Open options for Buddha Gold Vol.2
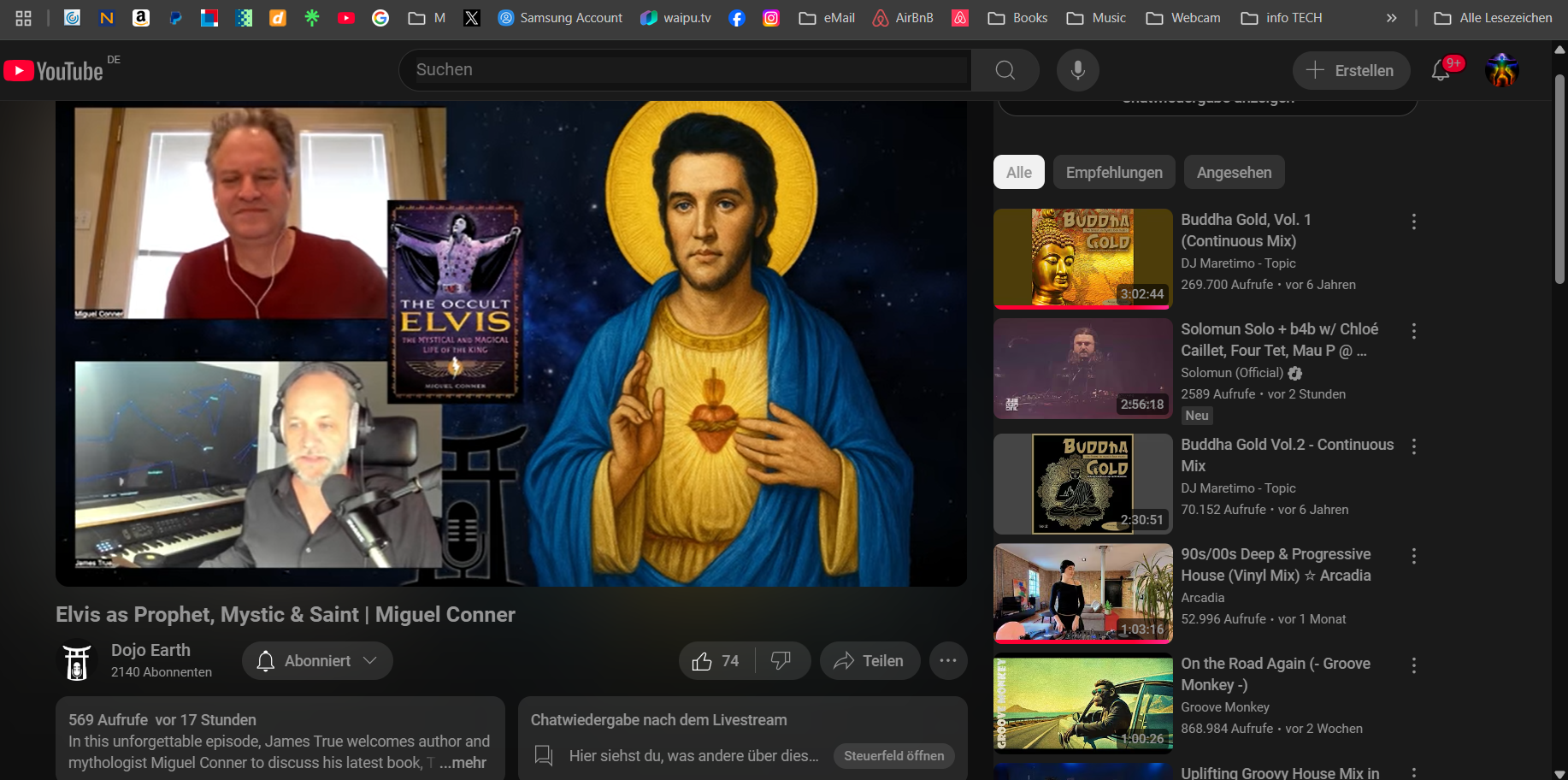 click(x=1414, y=446)
